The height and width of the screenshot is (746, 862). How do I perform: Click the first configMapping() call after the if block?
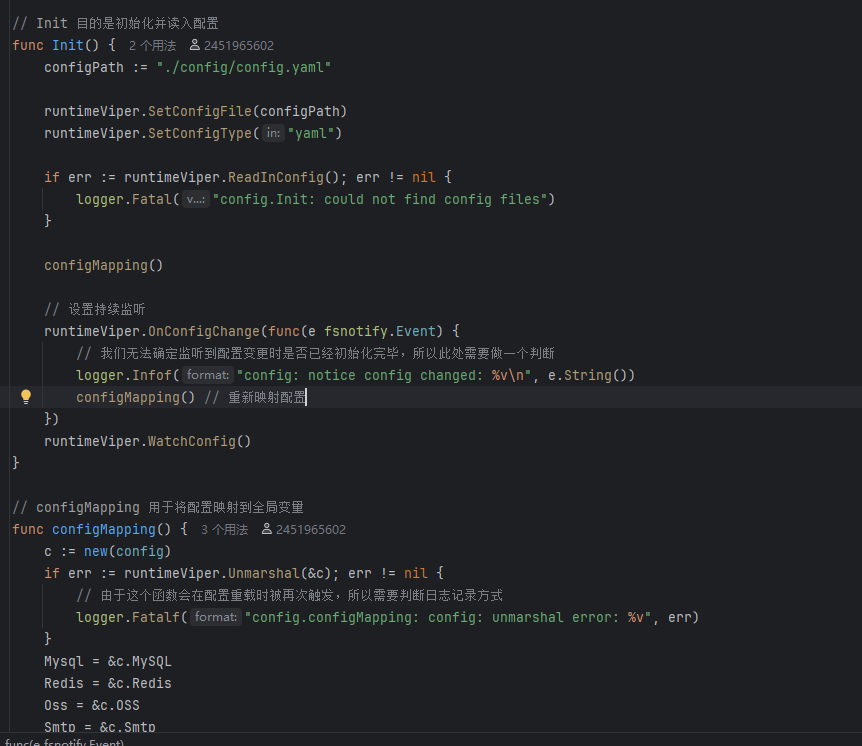pyautogui.click(x=104, y=266)
